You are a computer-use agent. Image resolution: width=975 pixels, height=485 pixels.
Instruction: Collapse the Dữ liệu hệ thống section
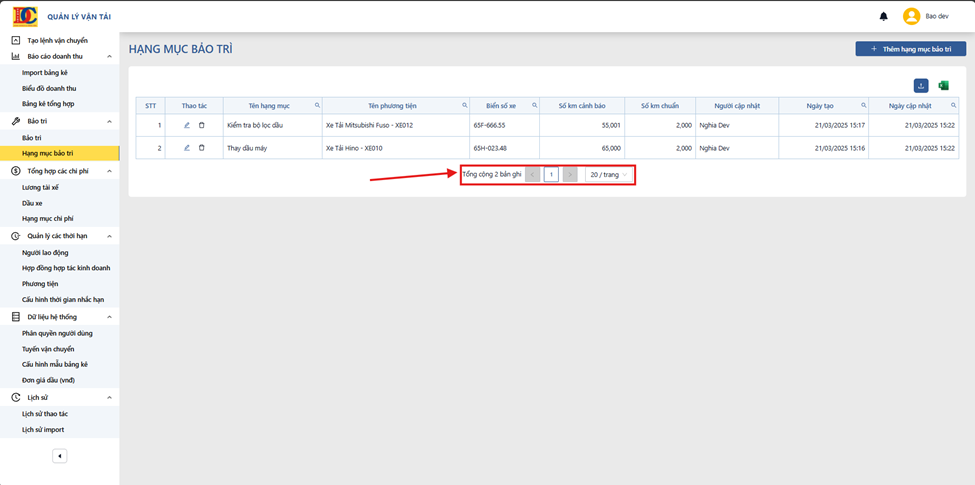(109, 317)
